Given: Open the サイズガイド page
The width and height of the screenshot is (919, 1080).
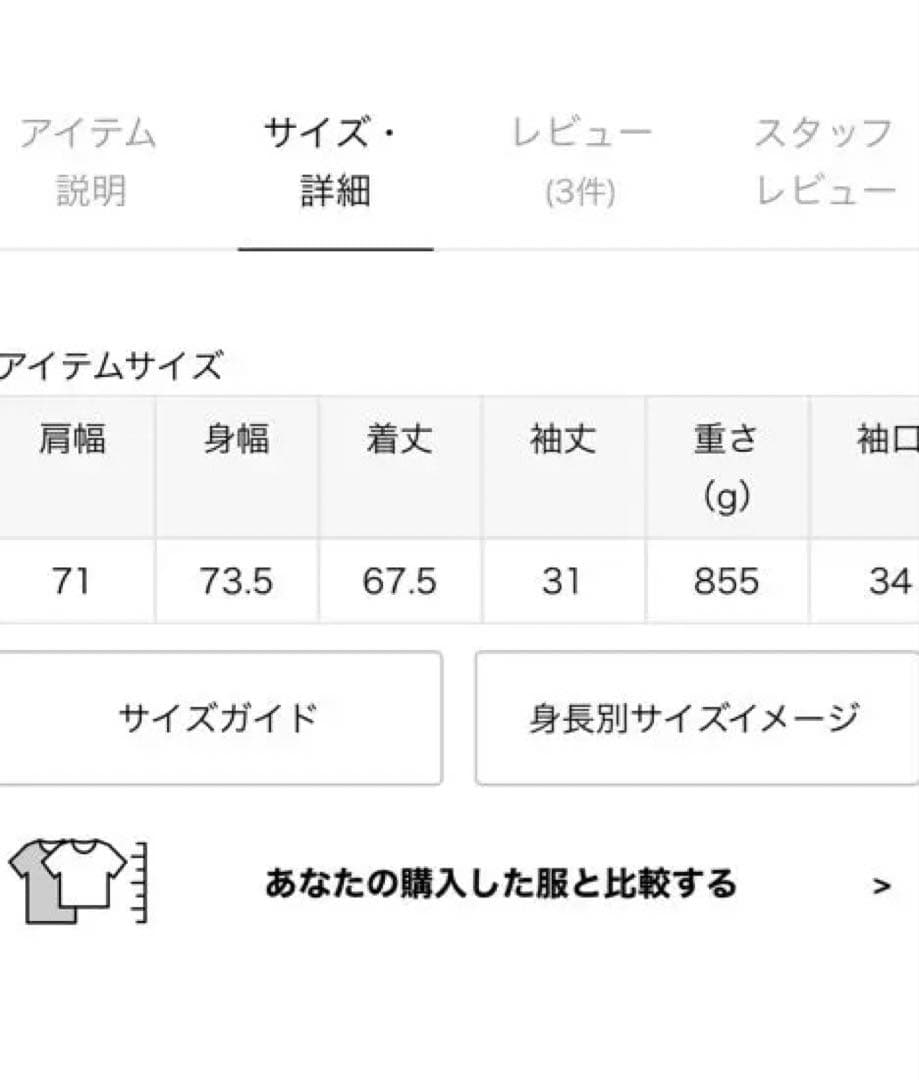Looking at the screenshot, I should click(x=219, y=715).
